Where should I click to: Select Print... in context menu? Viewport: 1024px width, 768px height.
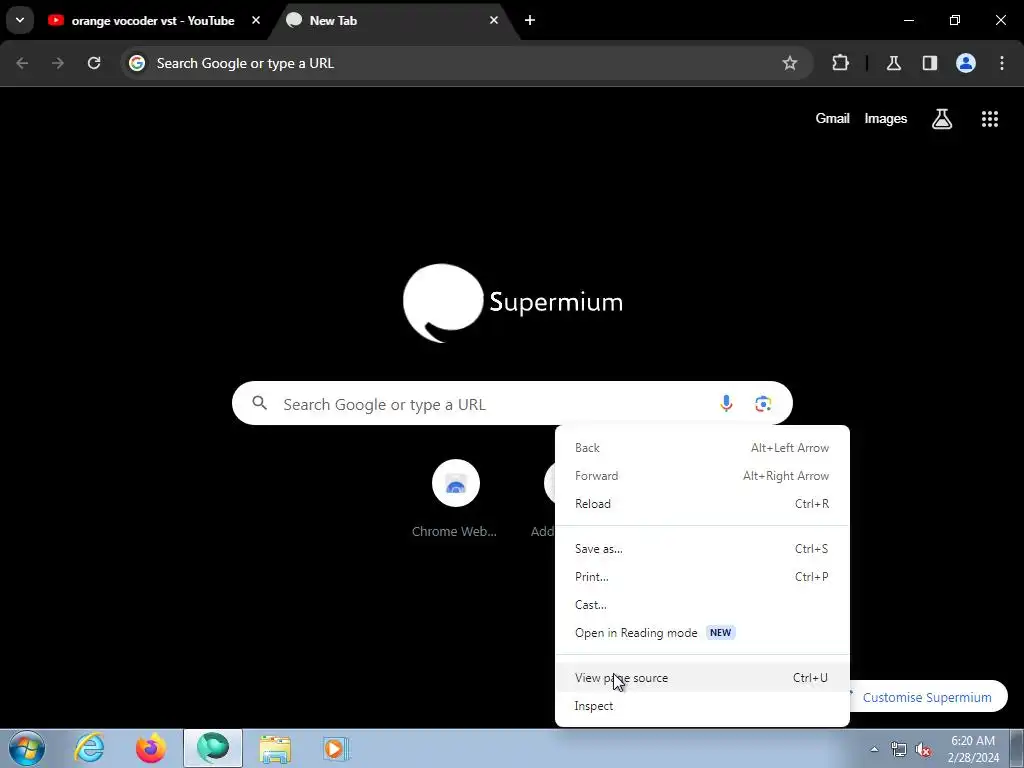click(x=702, y=577)
